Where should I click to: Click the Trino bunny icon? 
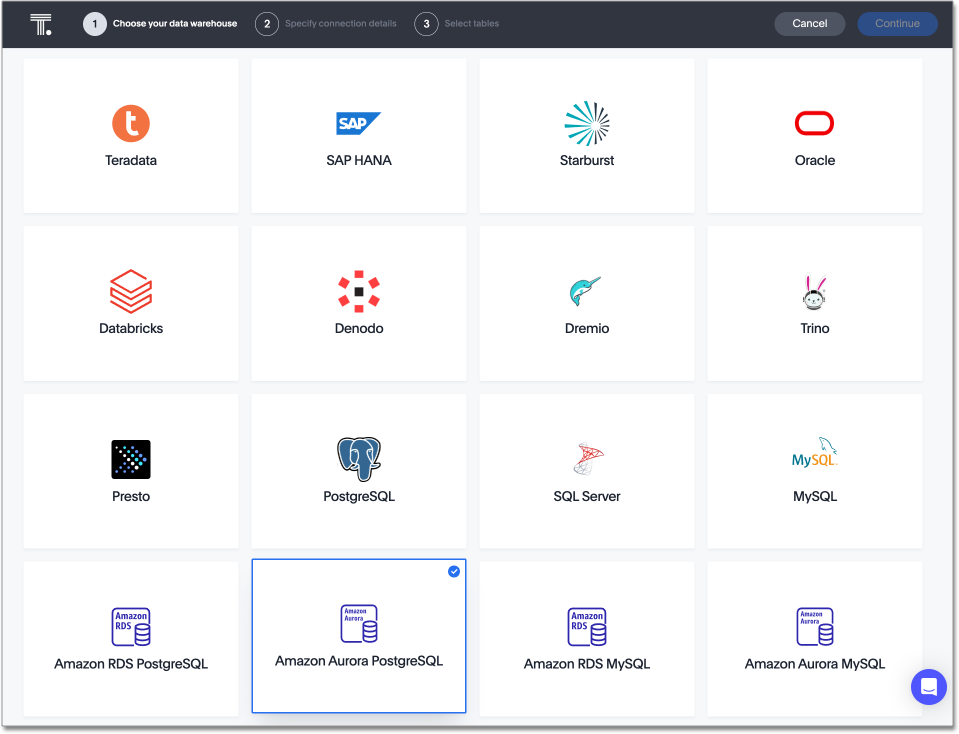[x=814, y=290]
